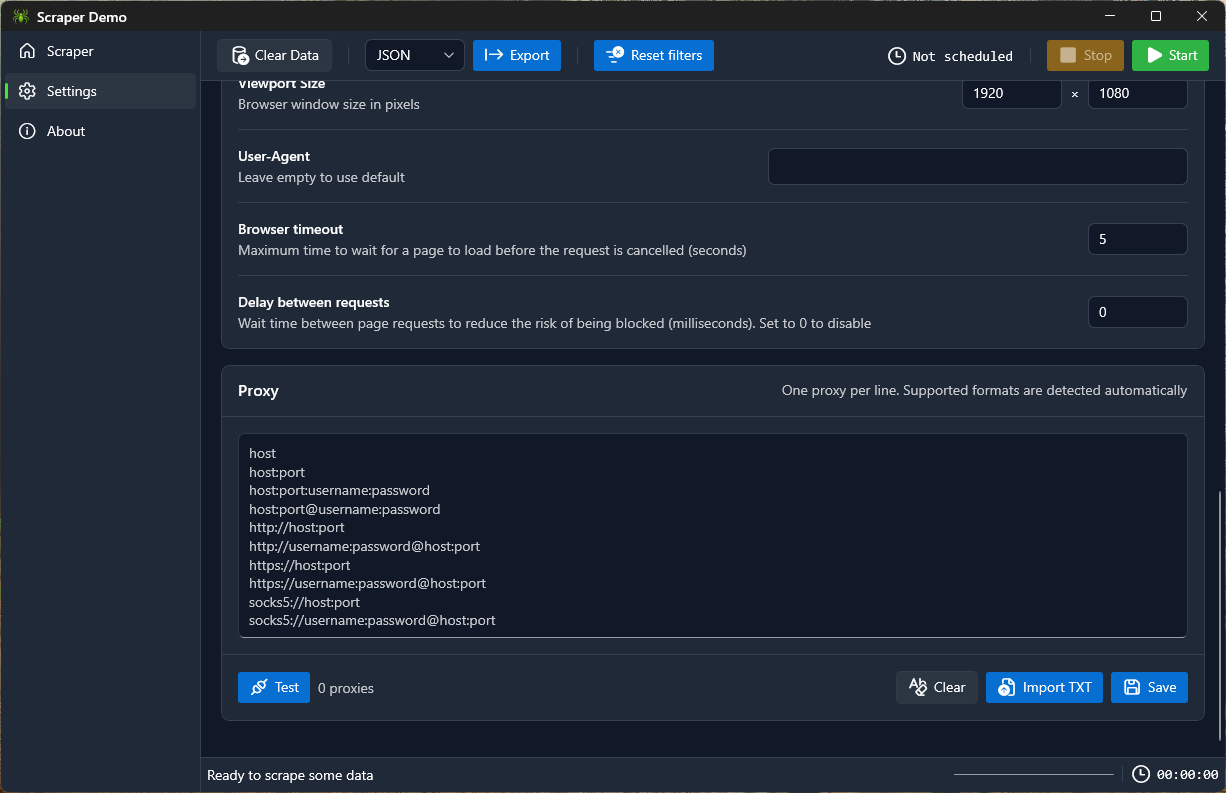
Task: Open the JSON export format dropdown
Action: click(415, 55)
